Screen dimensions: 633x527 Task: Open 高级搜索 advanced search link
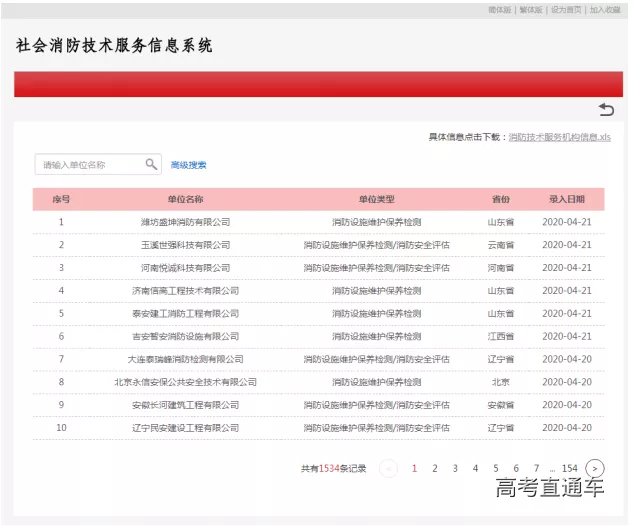pyautogui.click(x=189, y=165)
